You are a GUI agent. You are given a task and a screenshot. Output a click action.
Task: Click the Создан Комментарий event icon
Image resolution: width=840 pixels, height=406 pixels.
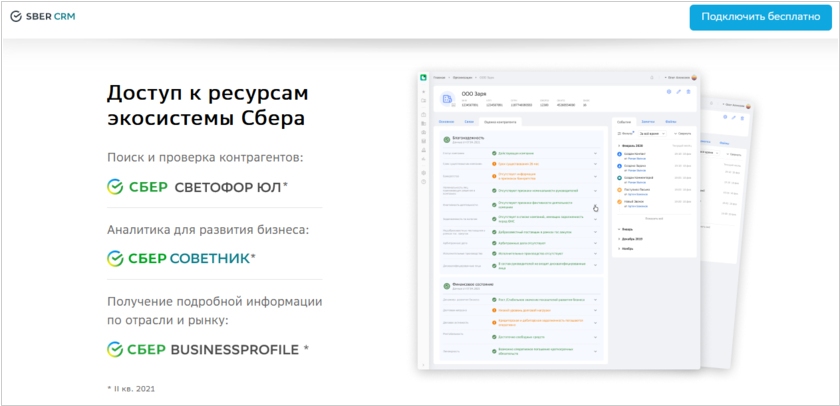click(x=620, y=178)
